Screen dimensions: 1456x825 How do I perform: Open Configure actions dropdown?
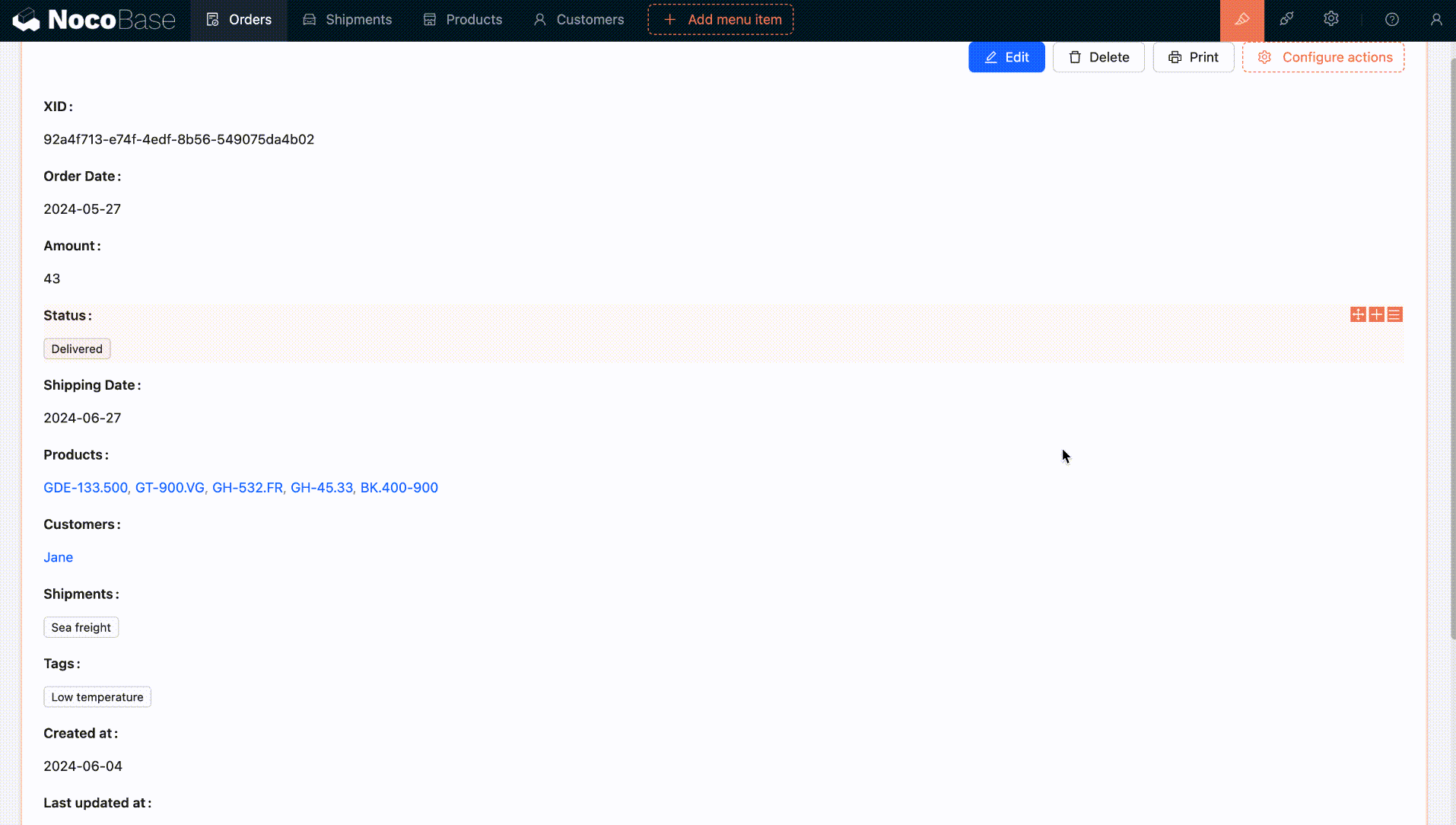1323,58
